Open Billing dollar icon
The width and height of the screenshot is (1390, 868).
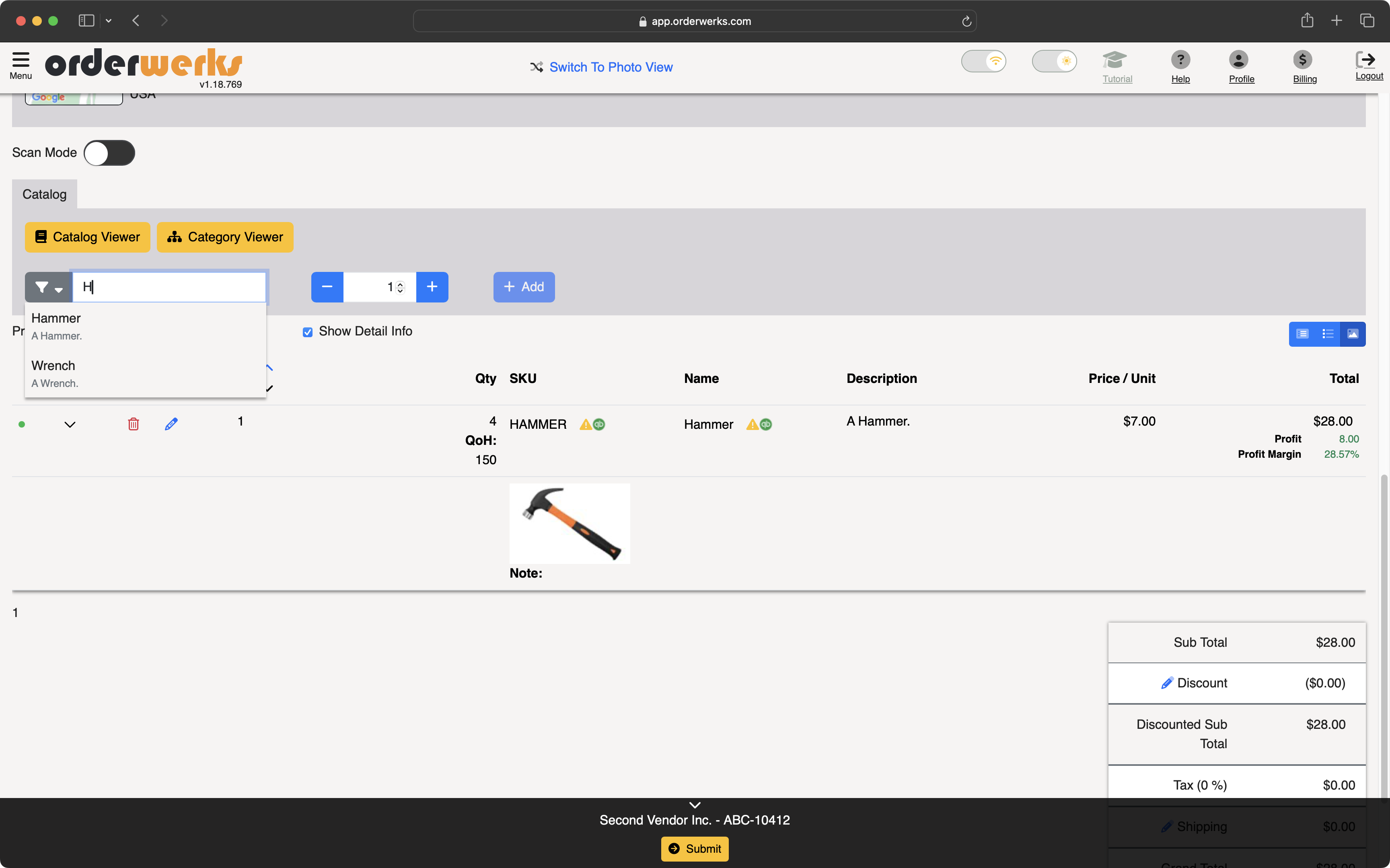1303,60
